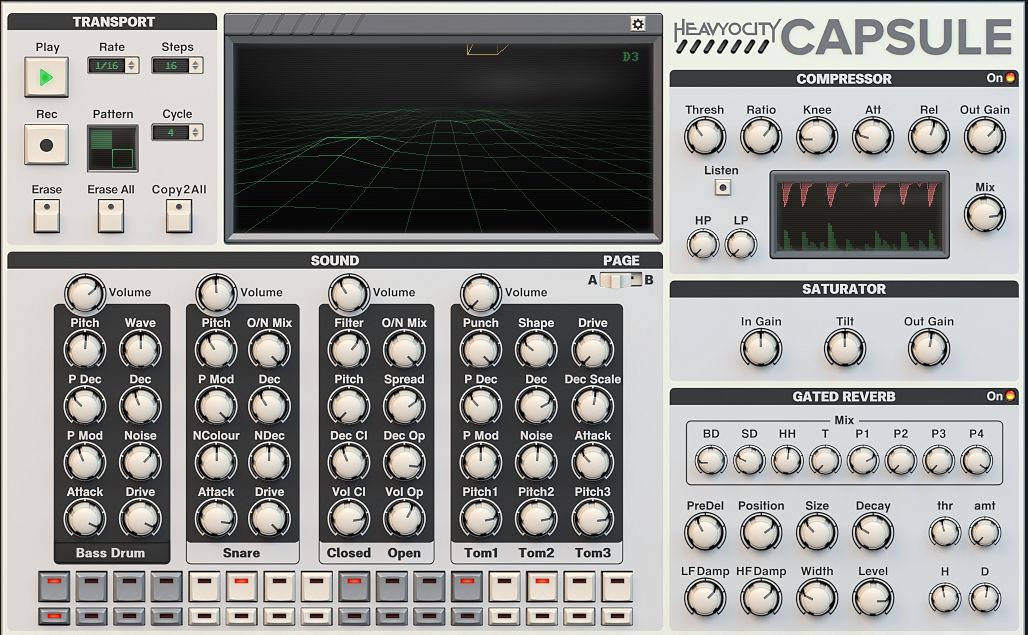The width and height of the screenshot is (1028, 635).
Task: Click the compressor LP filter knob
Action: click(741, 245)
